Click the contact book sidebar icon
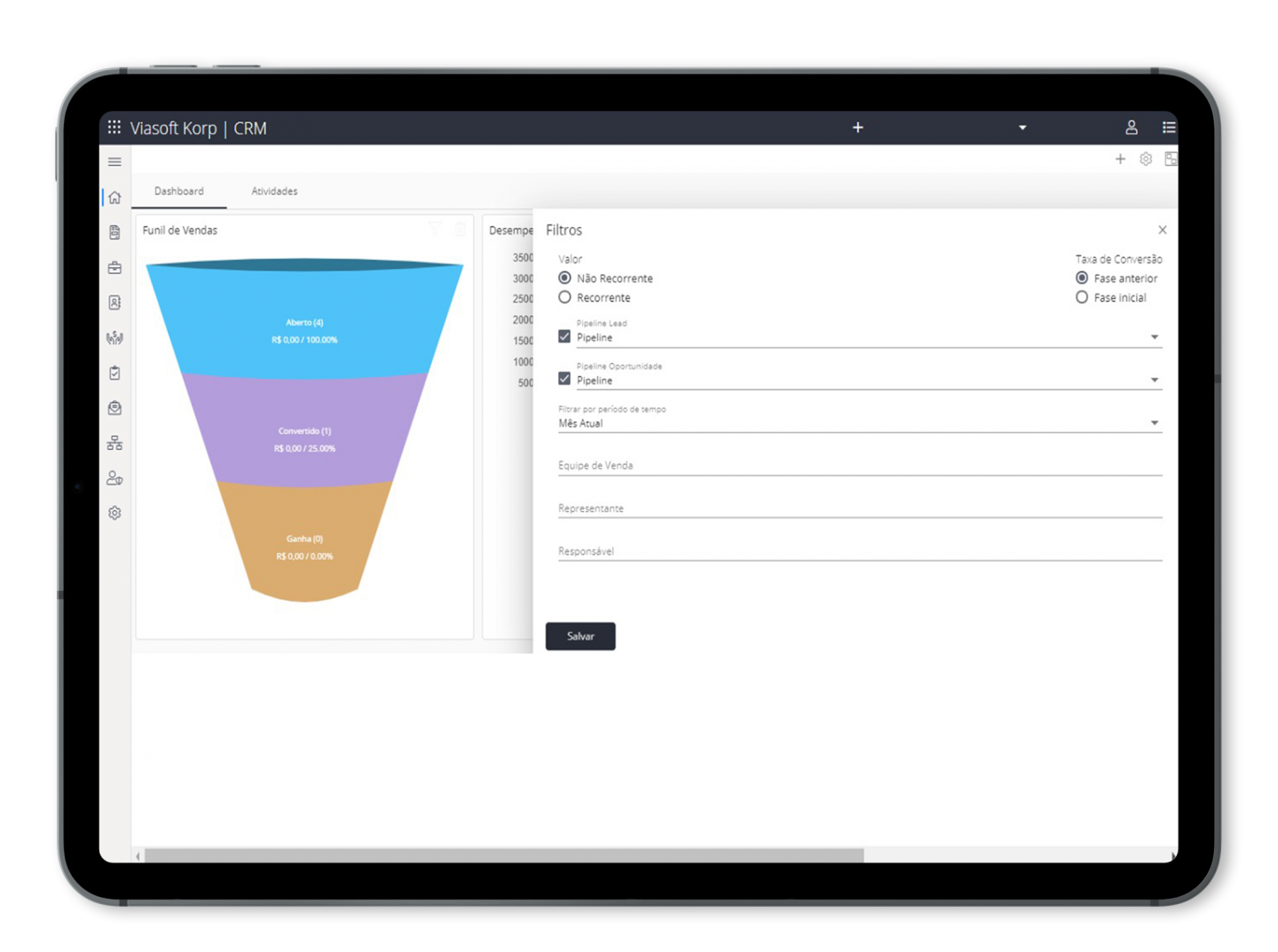This screenshot has height=952, width=1278. point(114,303)
